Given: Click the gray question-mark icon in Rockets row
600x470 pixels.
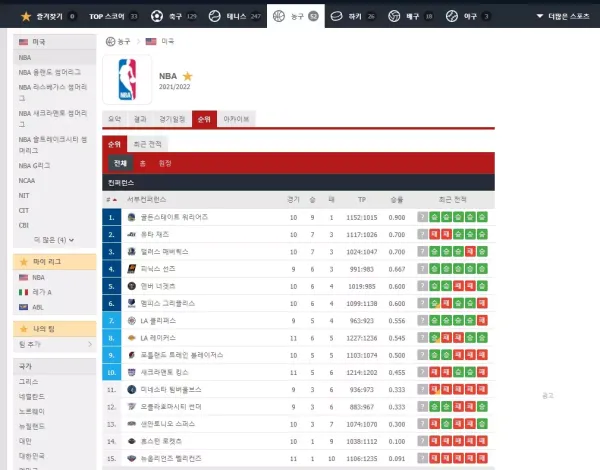Looking at the screenshot, I should (422, 441).
